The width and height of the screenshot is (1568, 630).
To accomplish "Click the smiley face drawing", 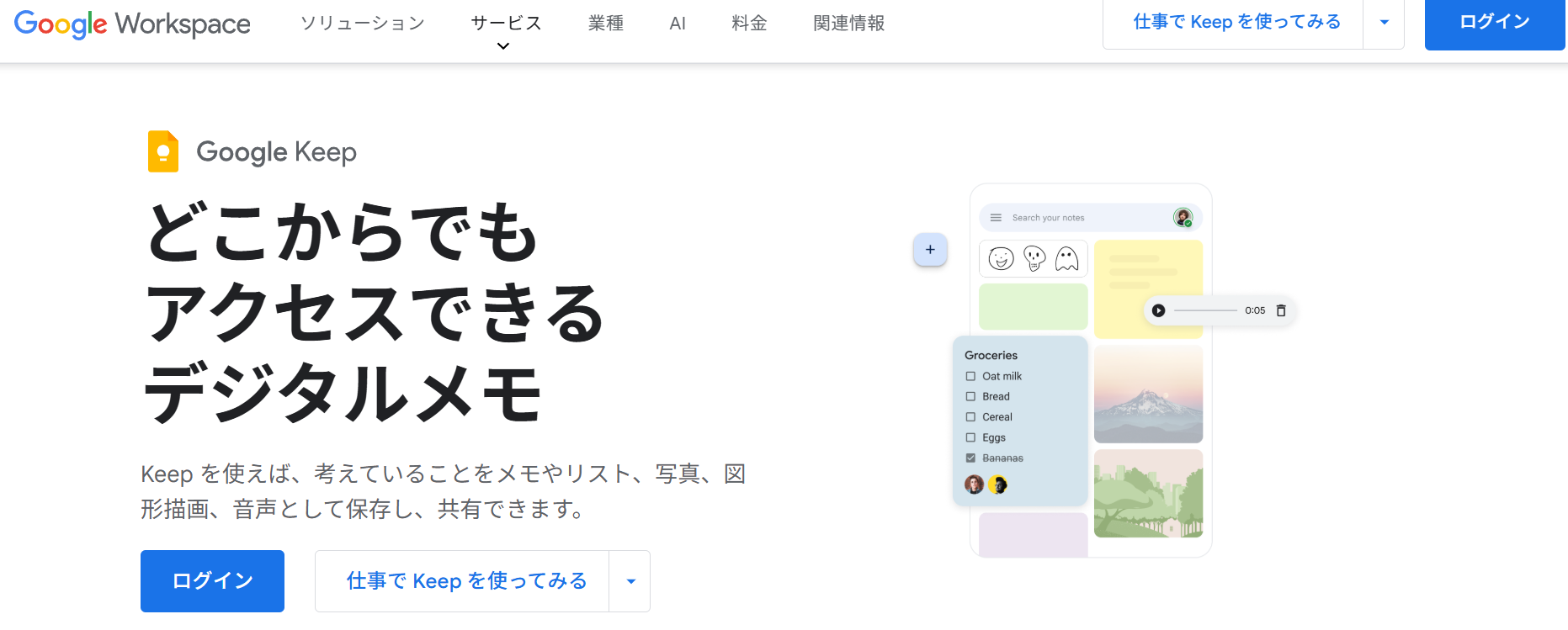I will coord(1001,259).
